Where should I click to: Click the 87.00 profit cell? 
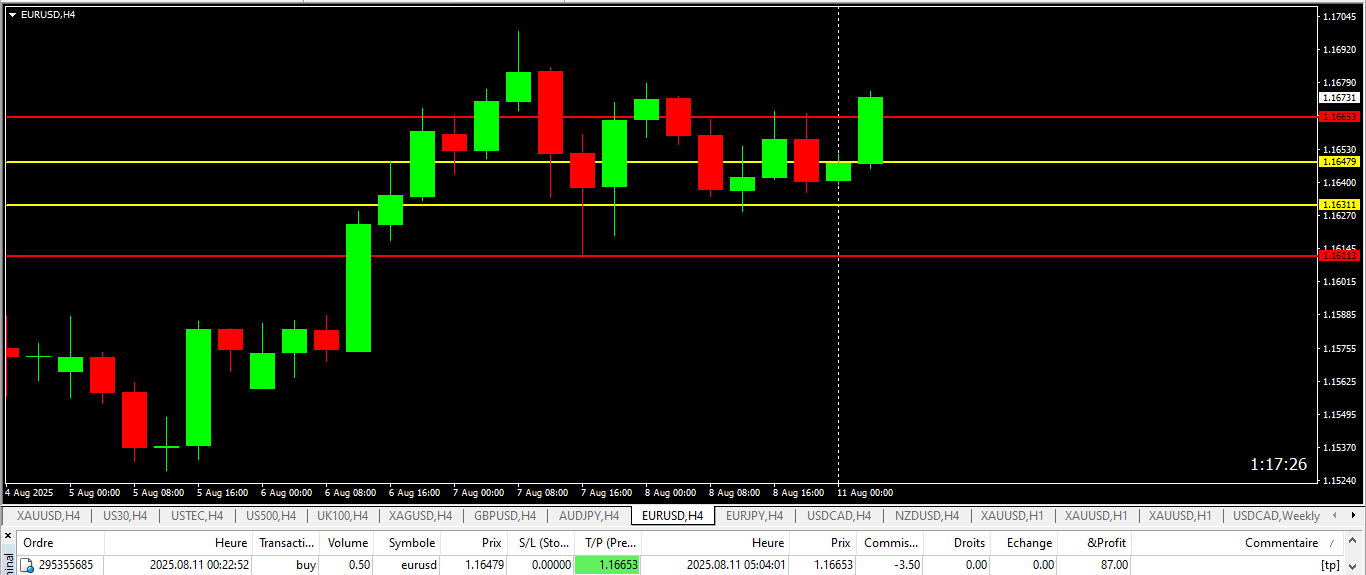pyautogui.click(x=1113, y=565)
